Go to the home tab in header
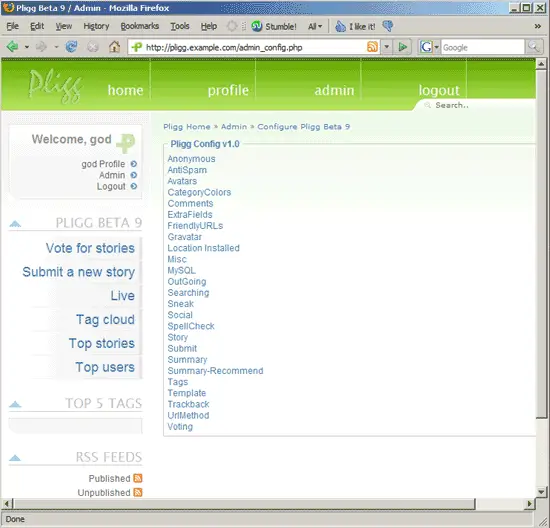The image size is (550, 528). (x=125, y=91)
